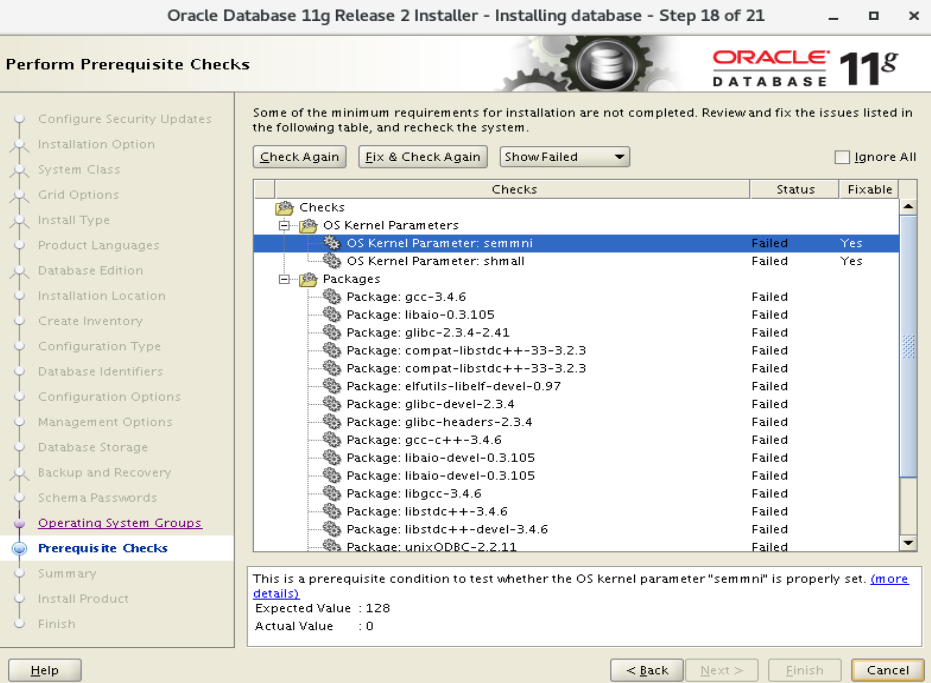The image size is (931, 683).
Task: Collapse the OS Kernel Parameters node
Action: tap(284, 226)
